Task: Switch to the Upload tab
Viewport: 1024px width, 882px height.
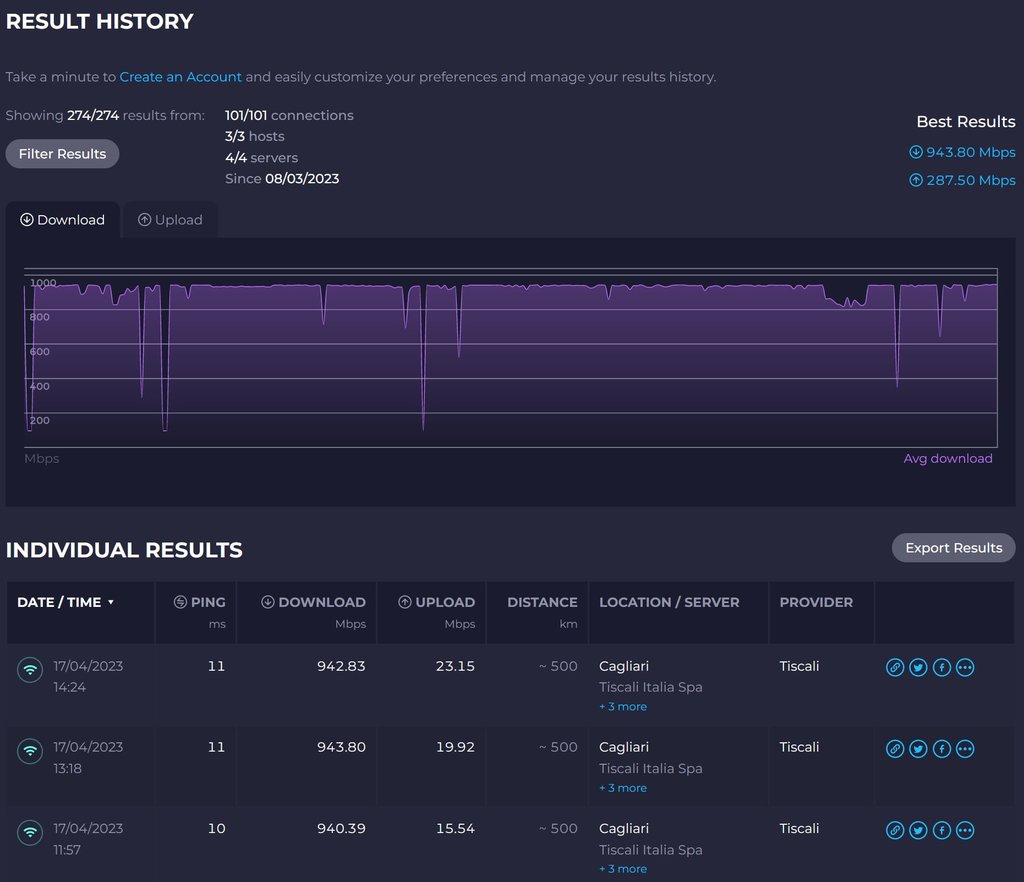Action: pos(170,220)
